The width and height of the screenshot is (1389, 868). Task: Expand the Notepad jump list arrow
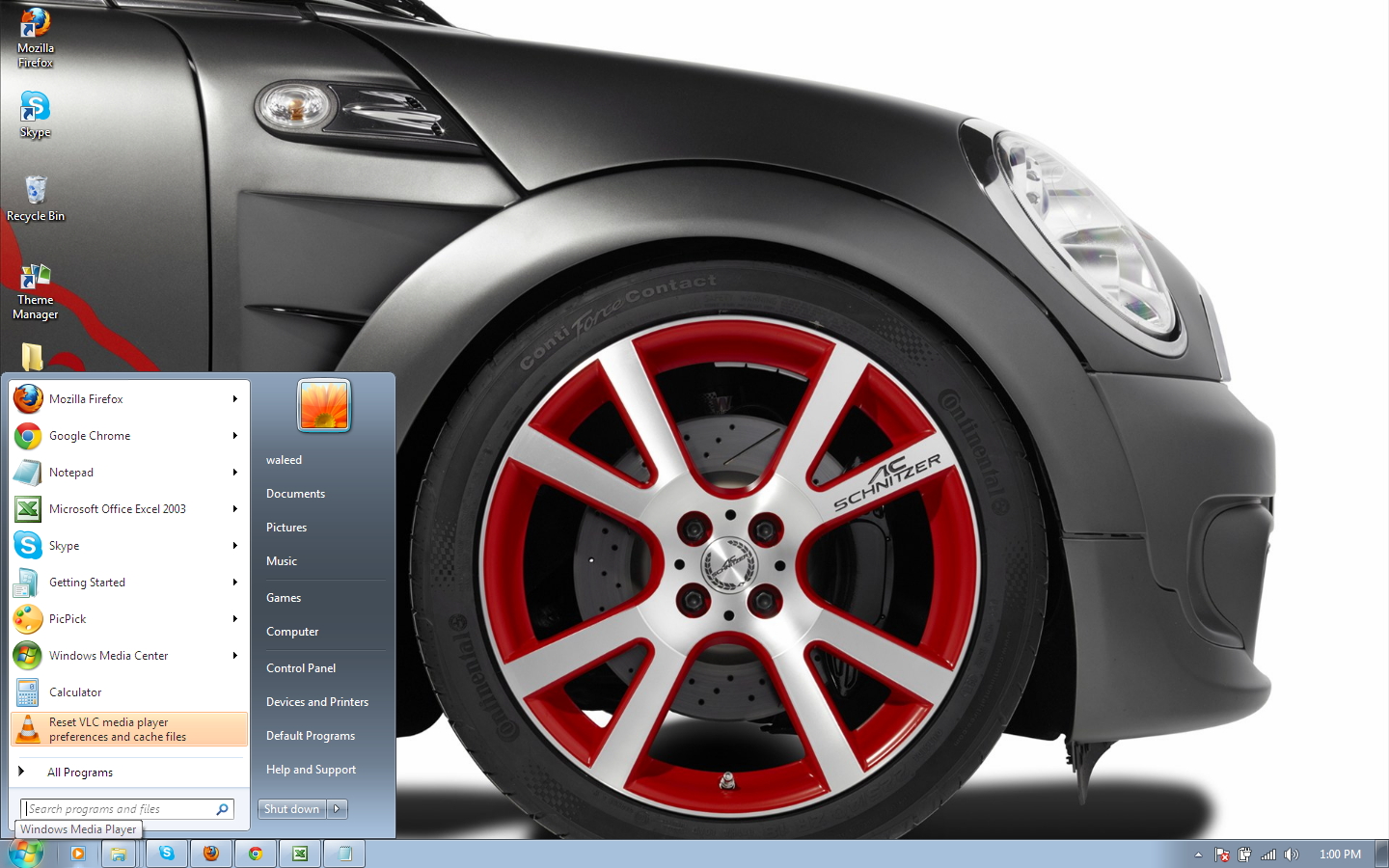pos(234,473)
